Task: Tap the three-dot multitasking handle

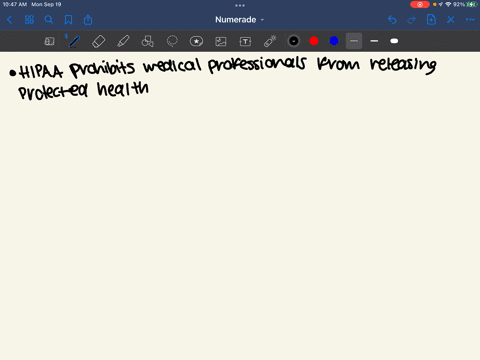Action: click(240, 5)
